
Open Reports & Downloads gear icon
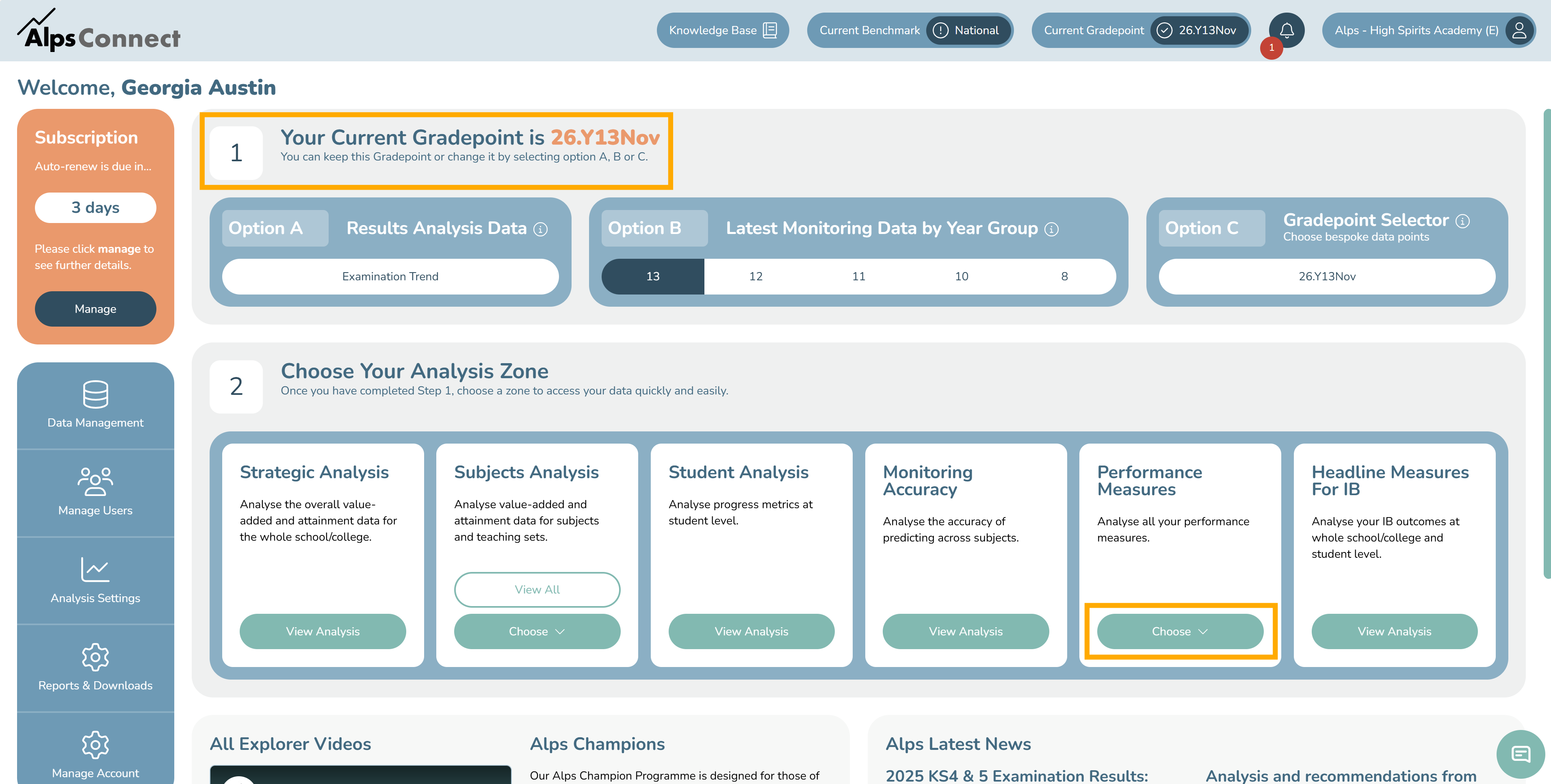95,657
